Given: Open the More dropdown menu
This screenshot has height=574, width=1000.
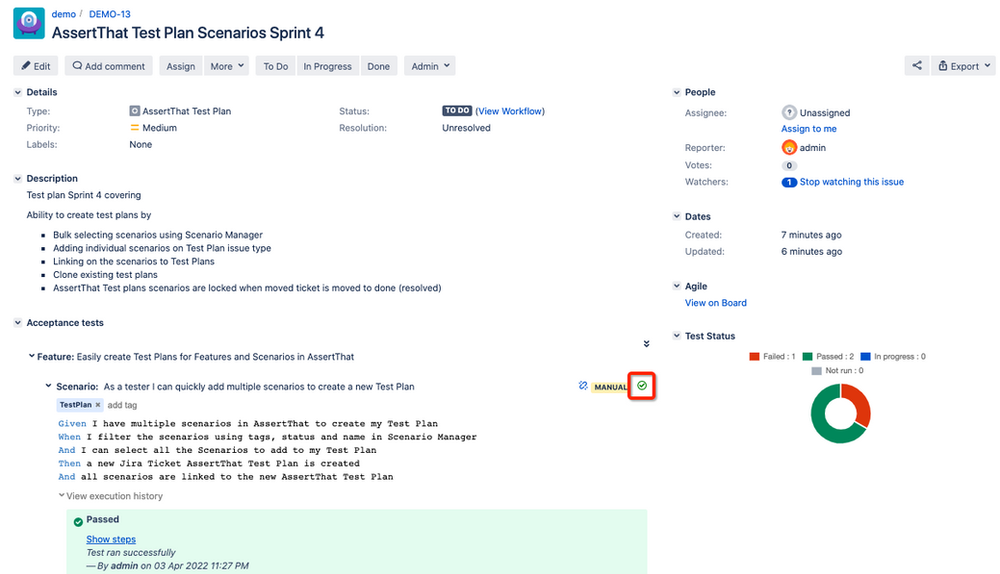Looking at the screenshot, I should coord(226,66).
